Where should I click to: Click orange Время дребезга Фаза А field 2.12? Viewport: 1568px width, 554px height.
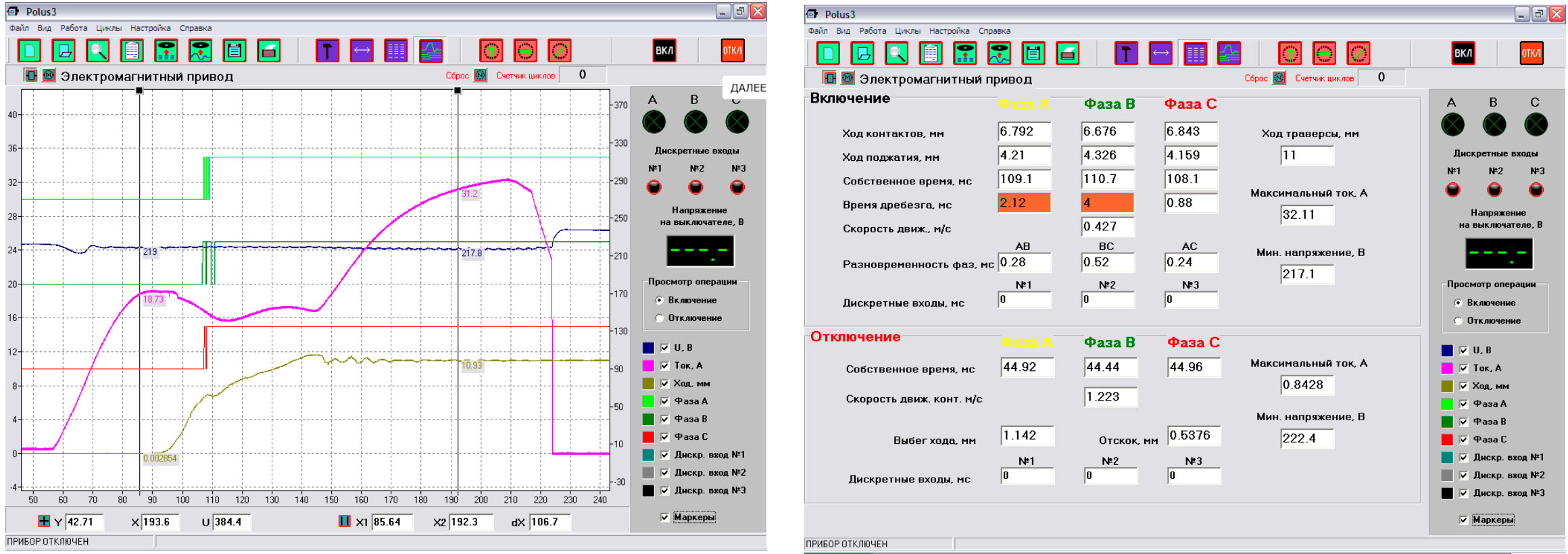pos(1025,203)
